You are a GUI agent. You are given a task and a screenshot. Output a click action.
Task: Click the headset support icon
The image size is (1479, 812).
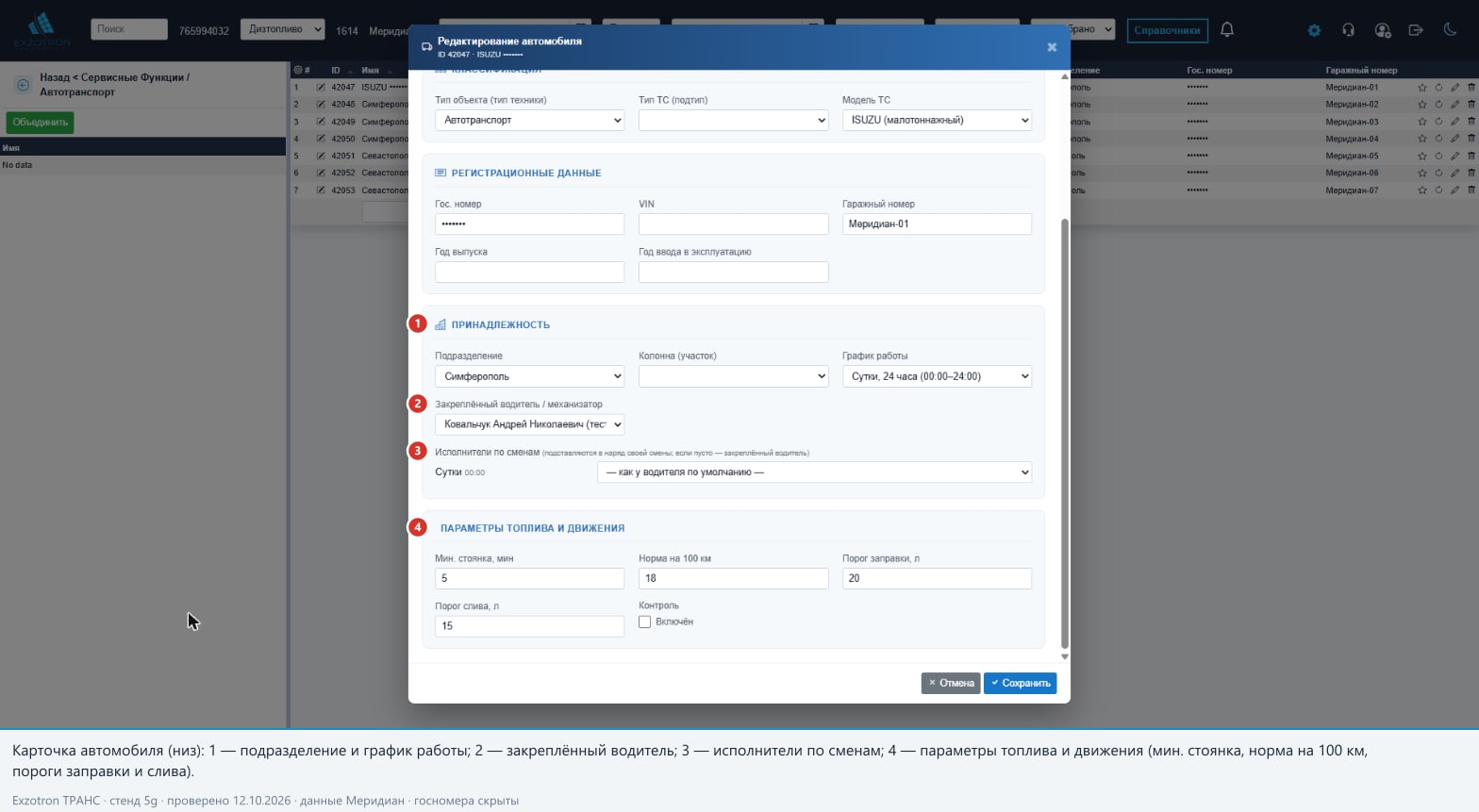[x=1348, y=30]
